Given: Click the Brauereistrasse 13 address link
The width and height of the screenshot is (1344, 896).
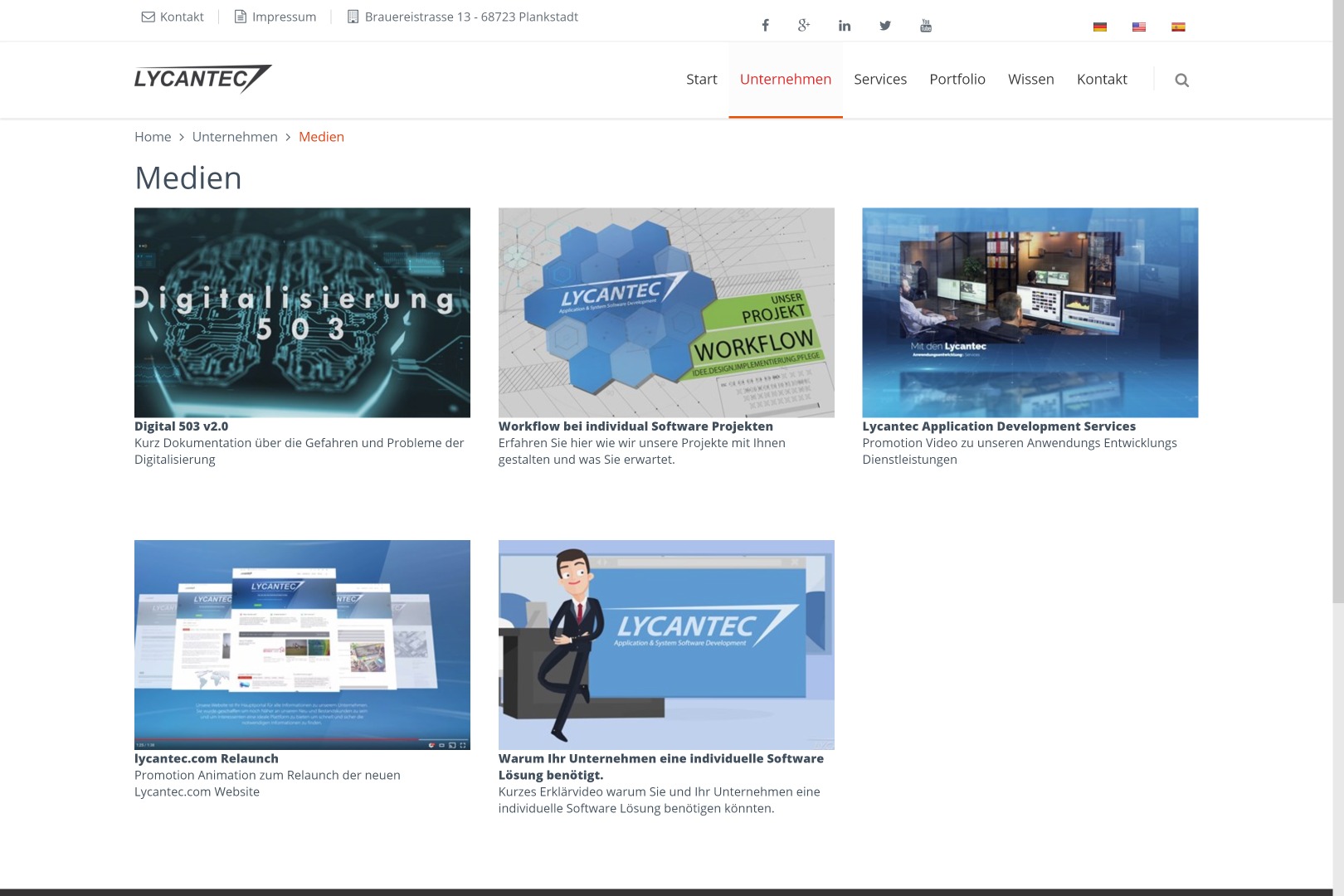Looking at the screenshot, I should click(471, 17).
